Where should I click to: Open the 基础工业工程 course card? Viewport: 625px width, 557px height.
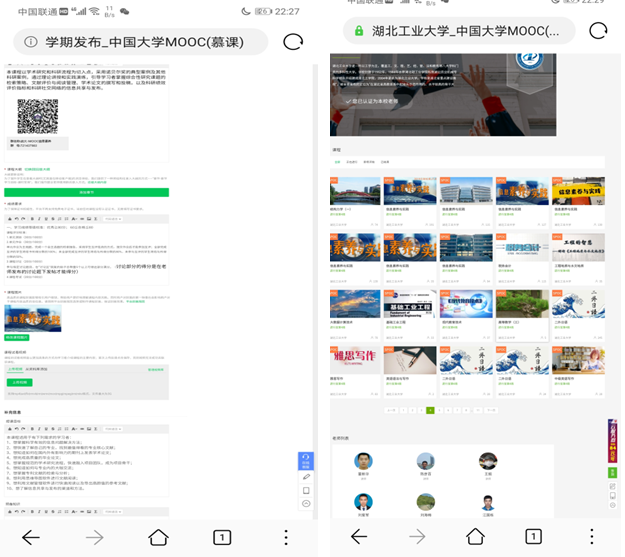410,315
